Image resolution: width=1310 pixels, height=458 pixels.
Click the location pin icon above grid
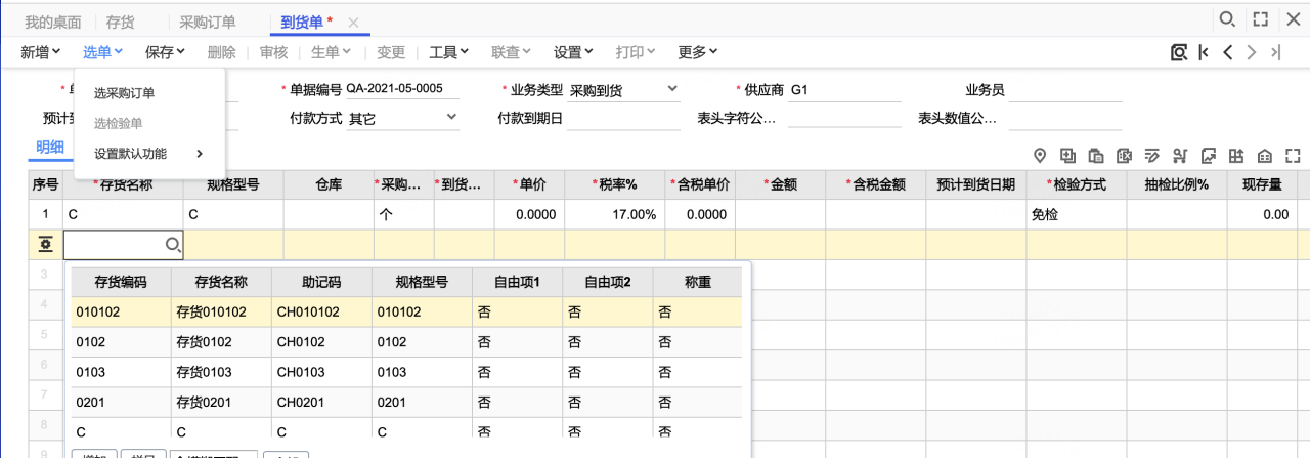[x=1040, y=156]
